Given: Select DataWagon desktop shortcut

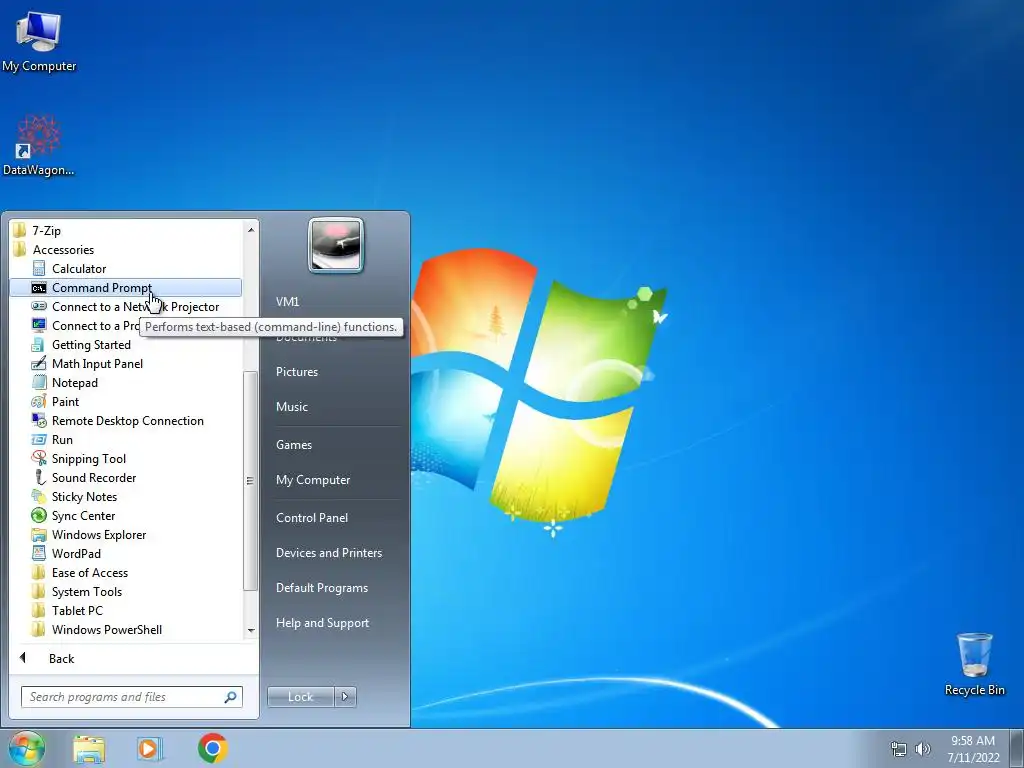Looking at the screenshot, I should coord(39,145).
